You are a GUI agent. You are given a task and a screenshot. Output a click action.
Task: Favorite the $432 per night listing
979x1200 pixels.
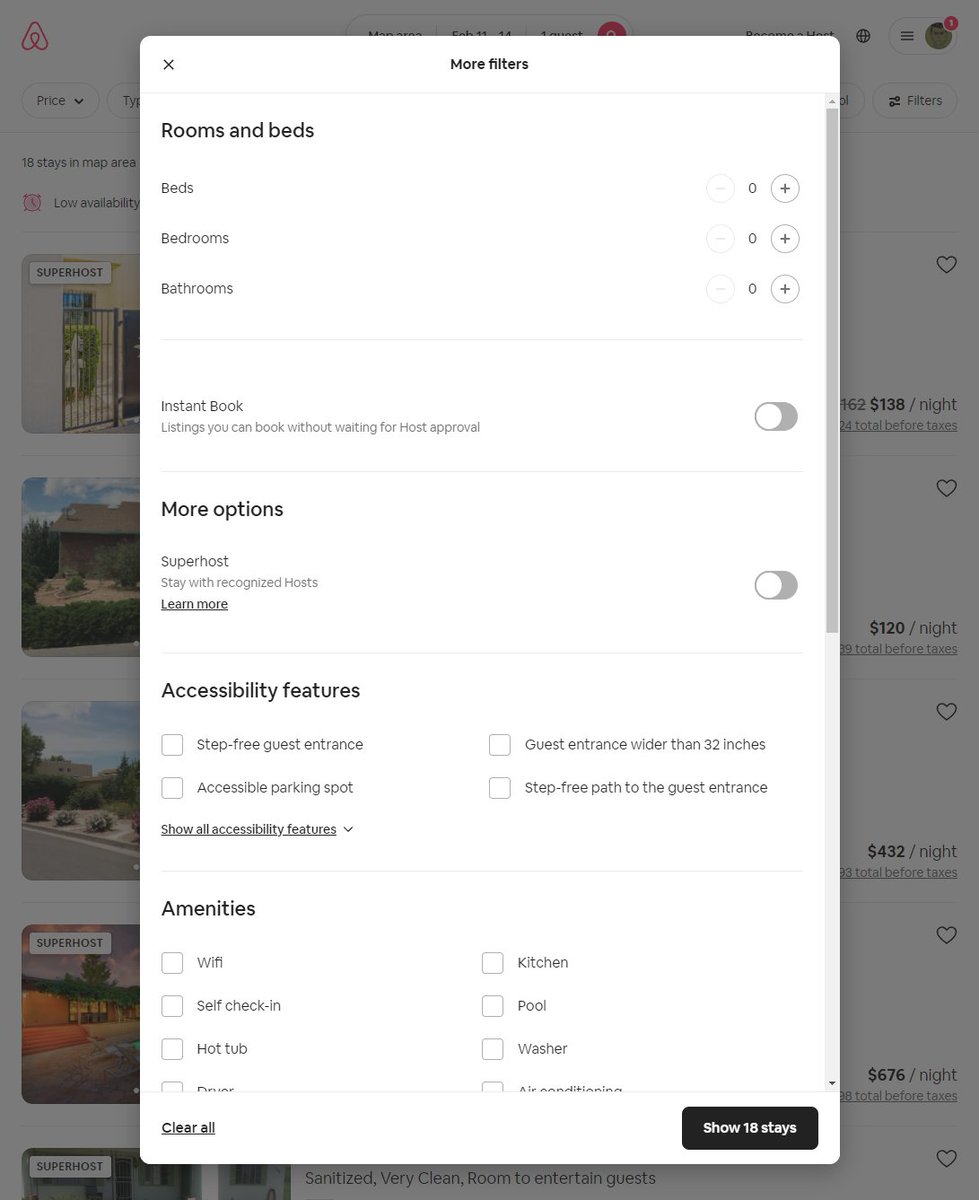pyautogui.click(x=946, y=711)
